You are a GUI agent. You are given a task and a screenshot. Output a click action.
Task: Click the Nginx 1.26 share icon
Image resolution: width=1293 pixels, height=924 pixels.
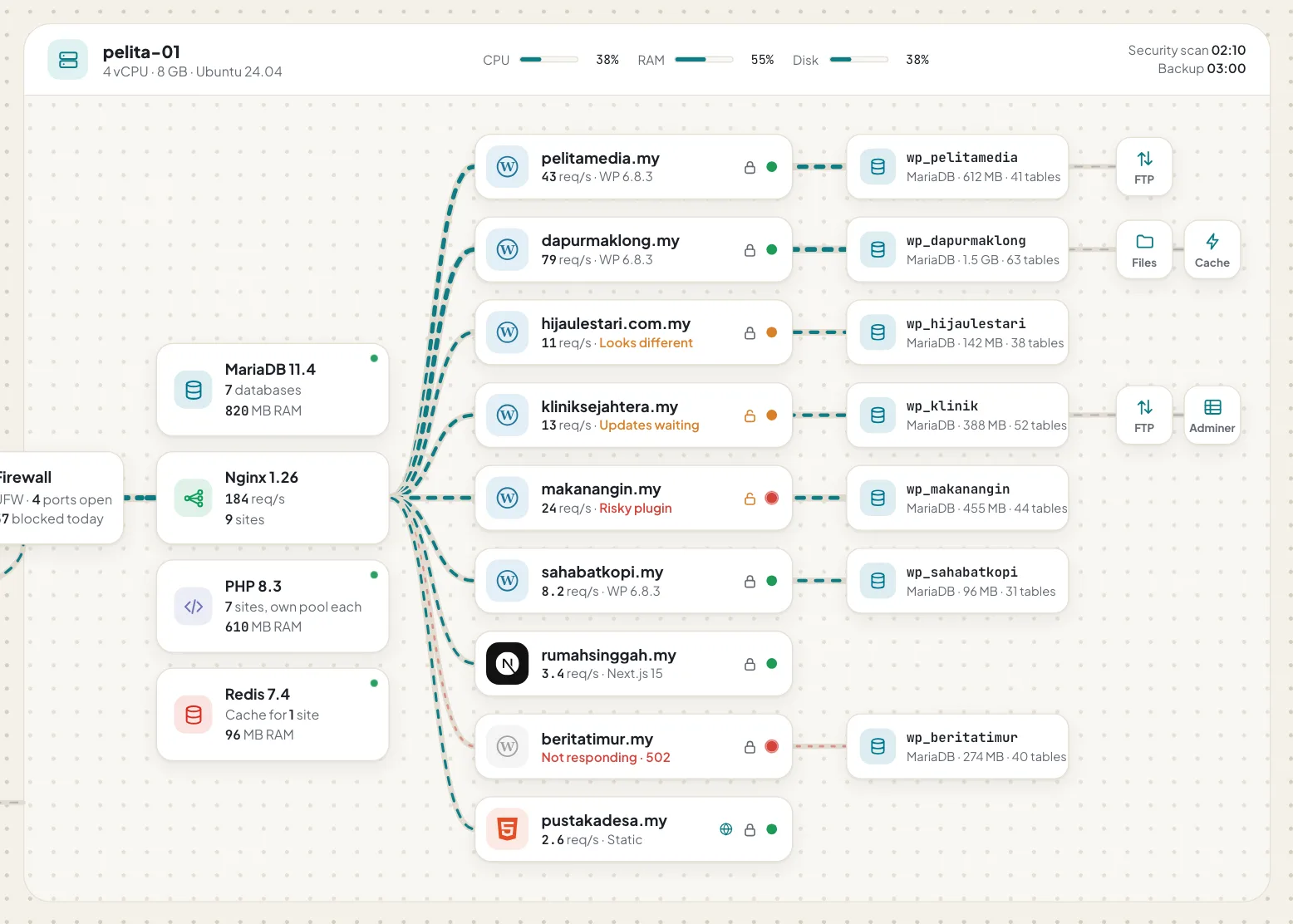tap(194, 498)
